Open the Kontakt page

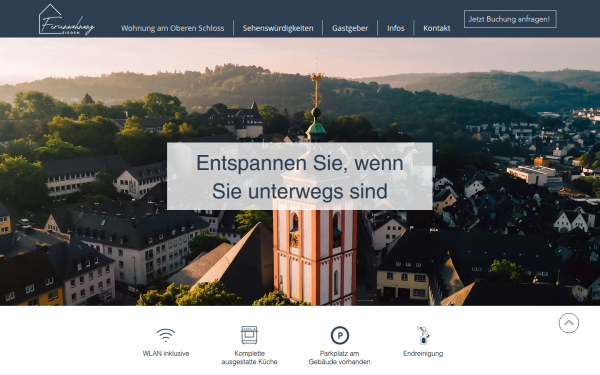point(437,28)
